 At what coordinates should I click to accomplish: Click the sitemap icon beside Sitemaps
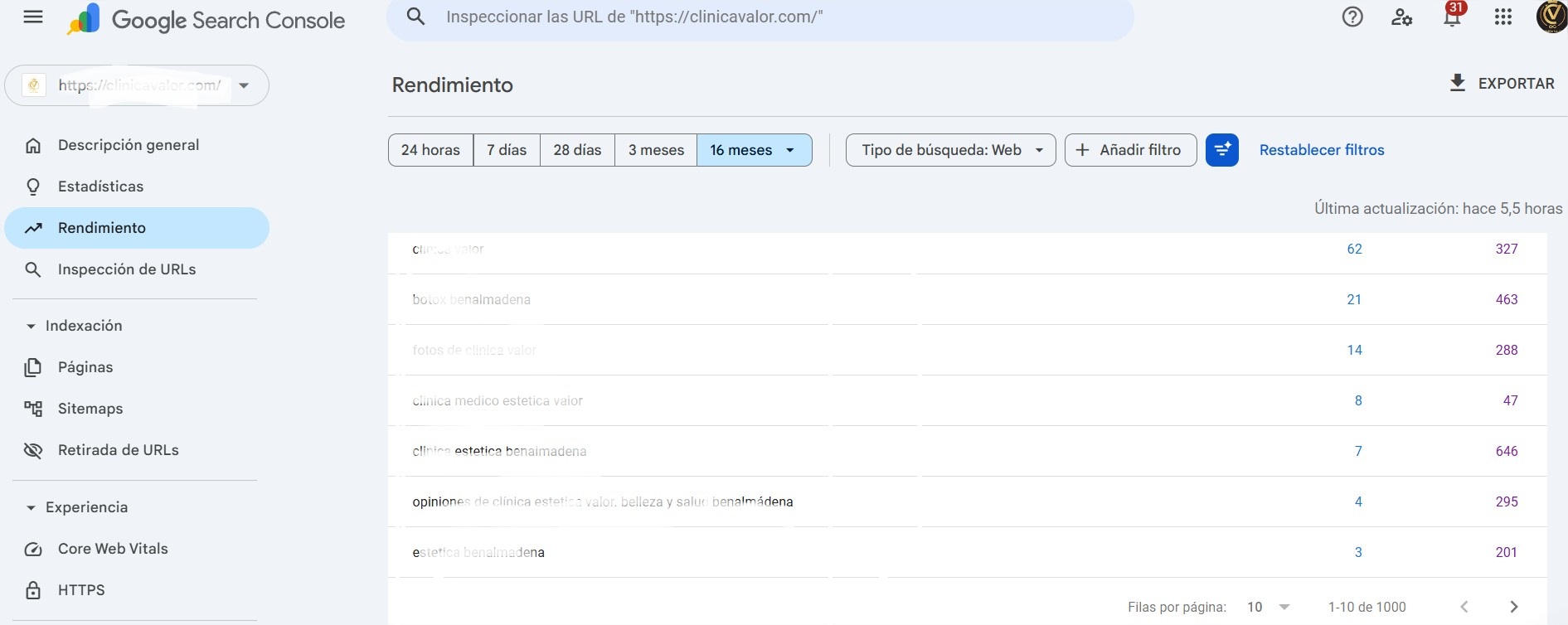33,409
